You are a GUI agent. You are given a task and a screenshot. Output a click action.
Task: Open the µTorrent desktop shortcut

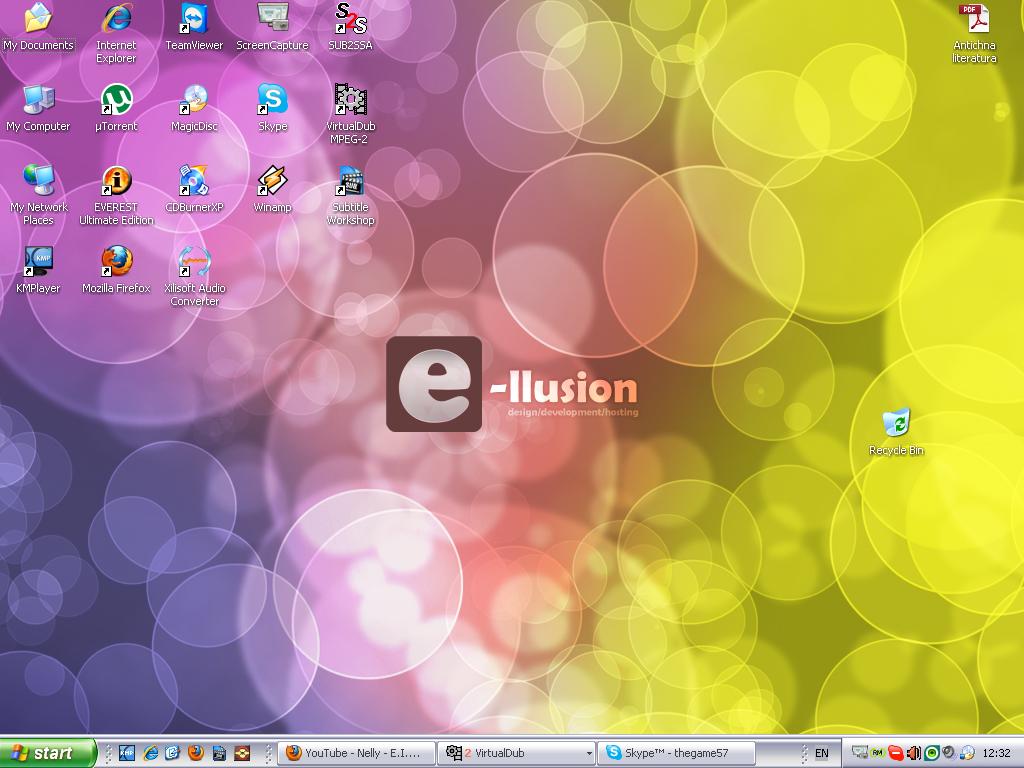click(116, 100)
